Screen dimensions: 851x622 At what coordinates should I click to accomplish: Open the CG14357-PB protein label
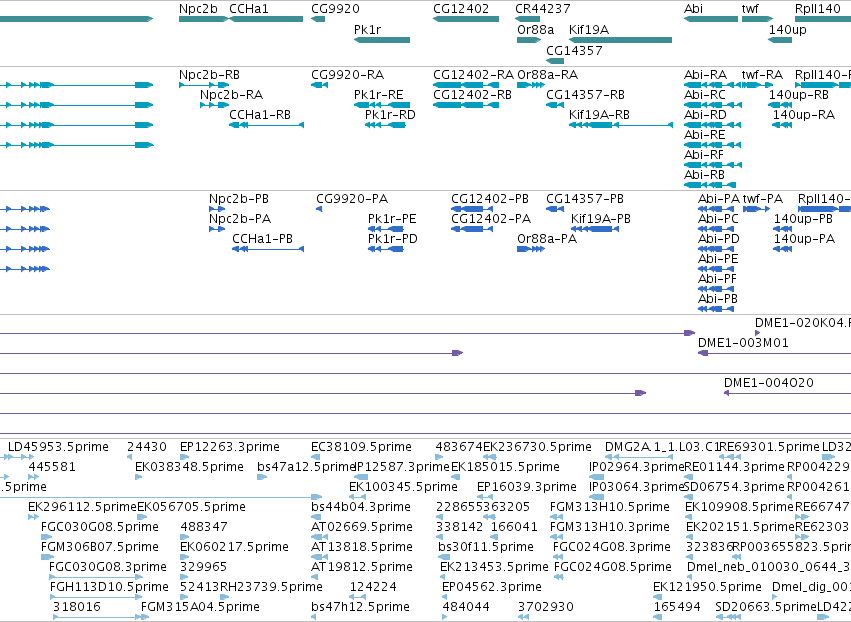585,199
